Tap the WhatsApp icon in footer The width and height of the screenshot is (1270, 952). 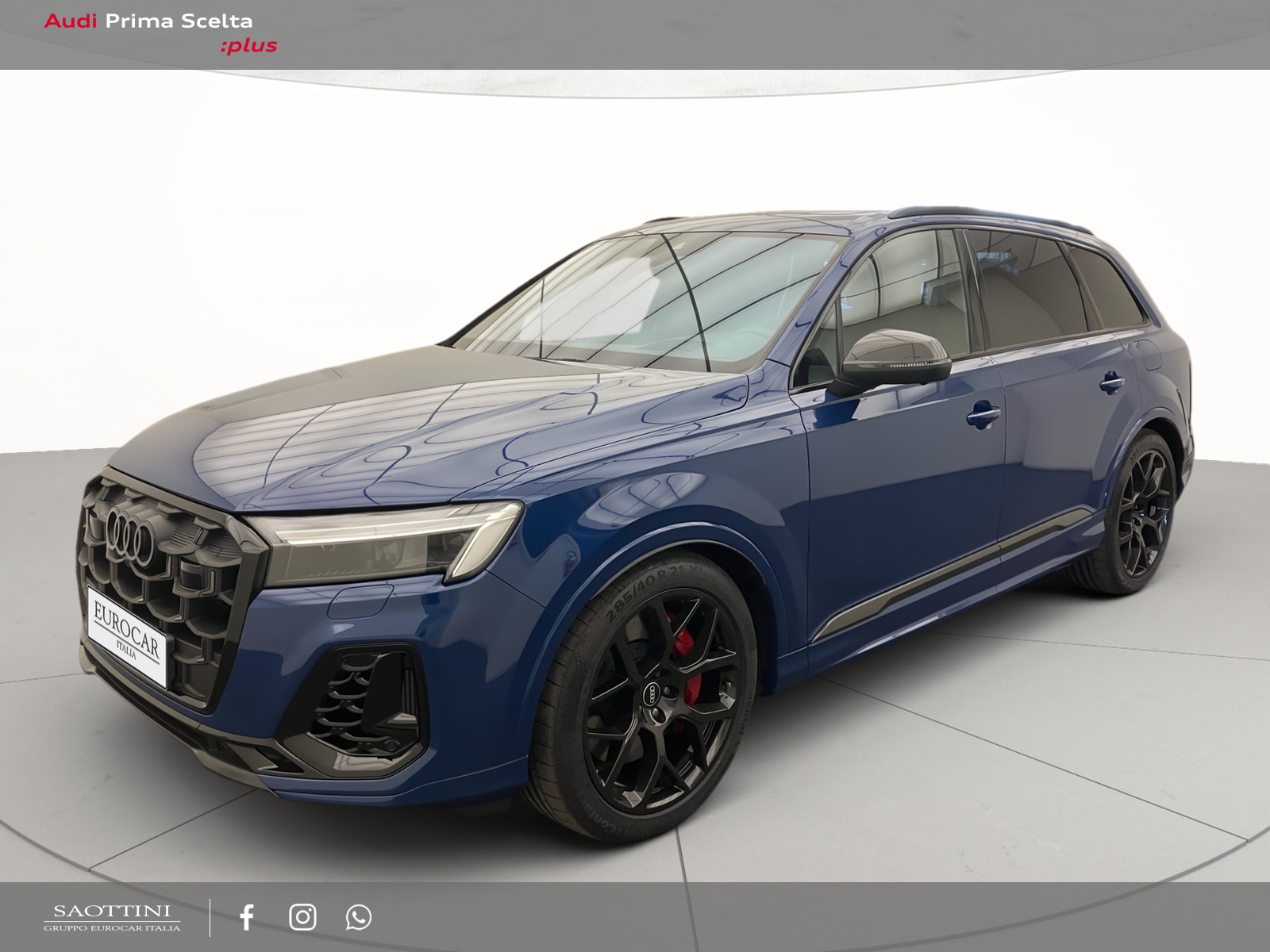(358, 917)
